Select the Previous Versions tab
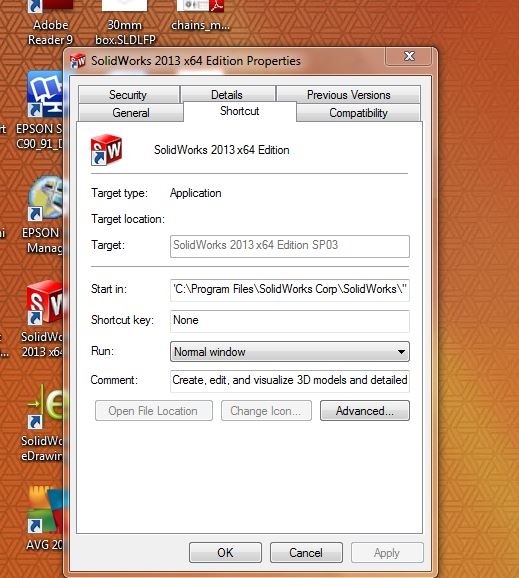This screenshot has width=519, height=578. pos(348,95)
